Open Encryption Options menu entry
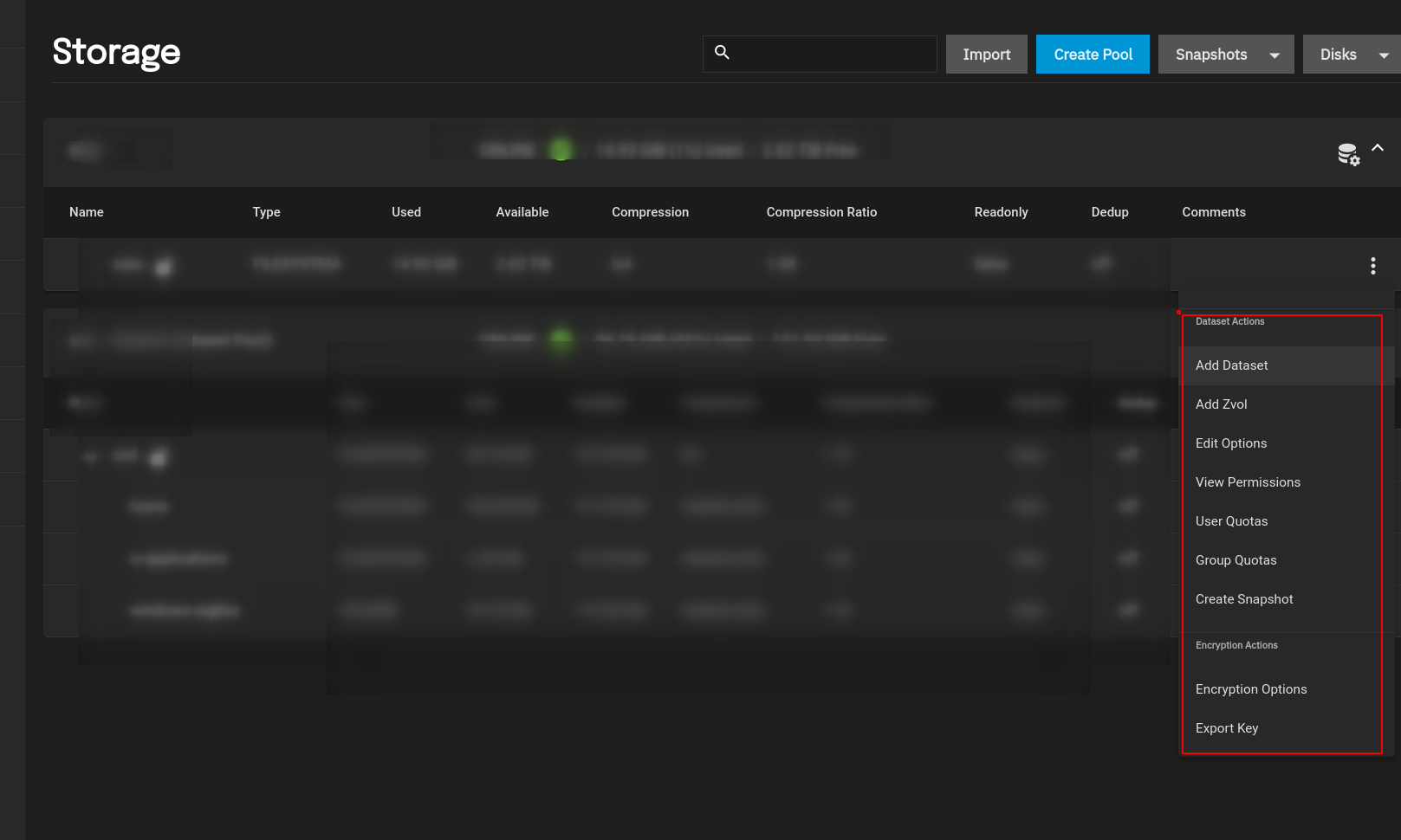The width and height of the screenshot is (1401, 840). tap(1287, 689)
